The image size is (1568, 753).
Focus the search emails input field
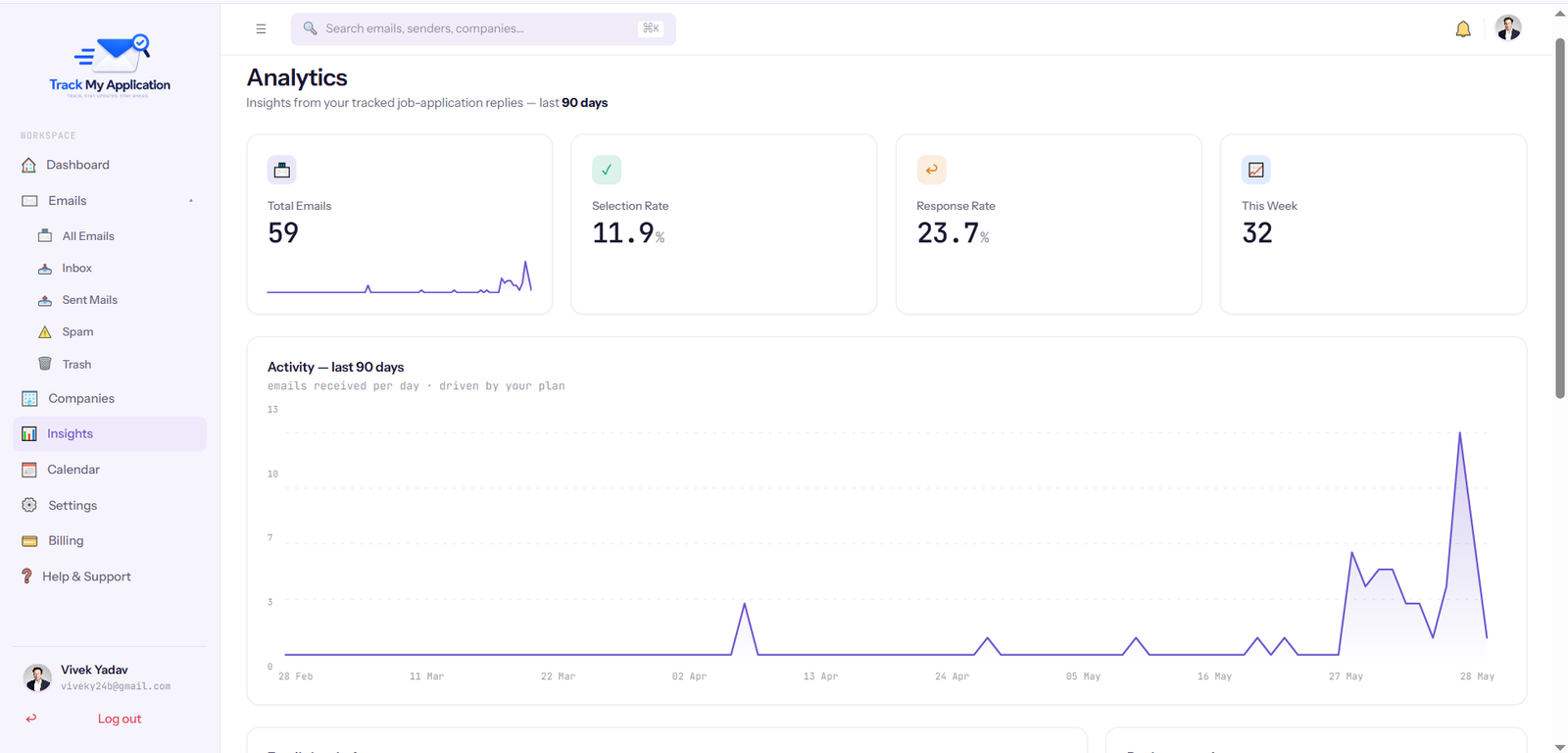(x=483, y=28)
